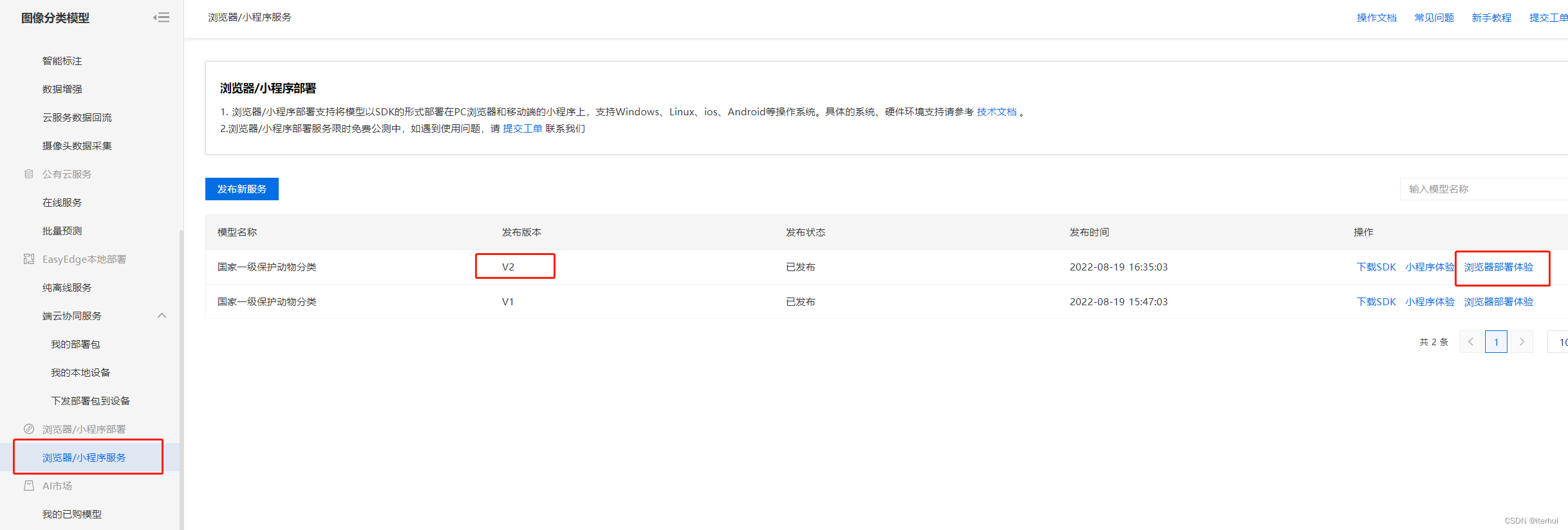This screenshot has height=530, width=1568.
Task: Click the AI市场 section header
Action: click(x=57, y=486)
